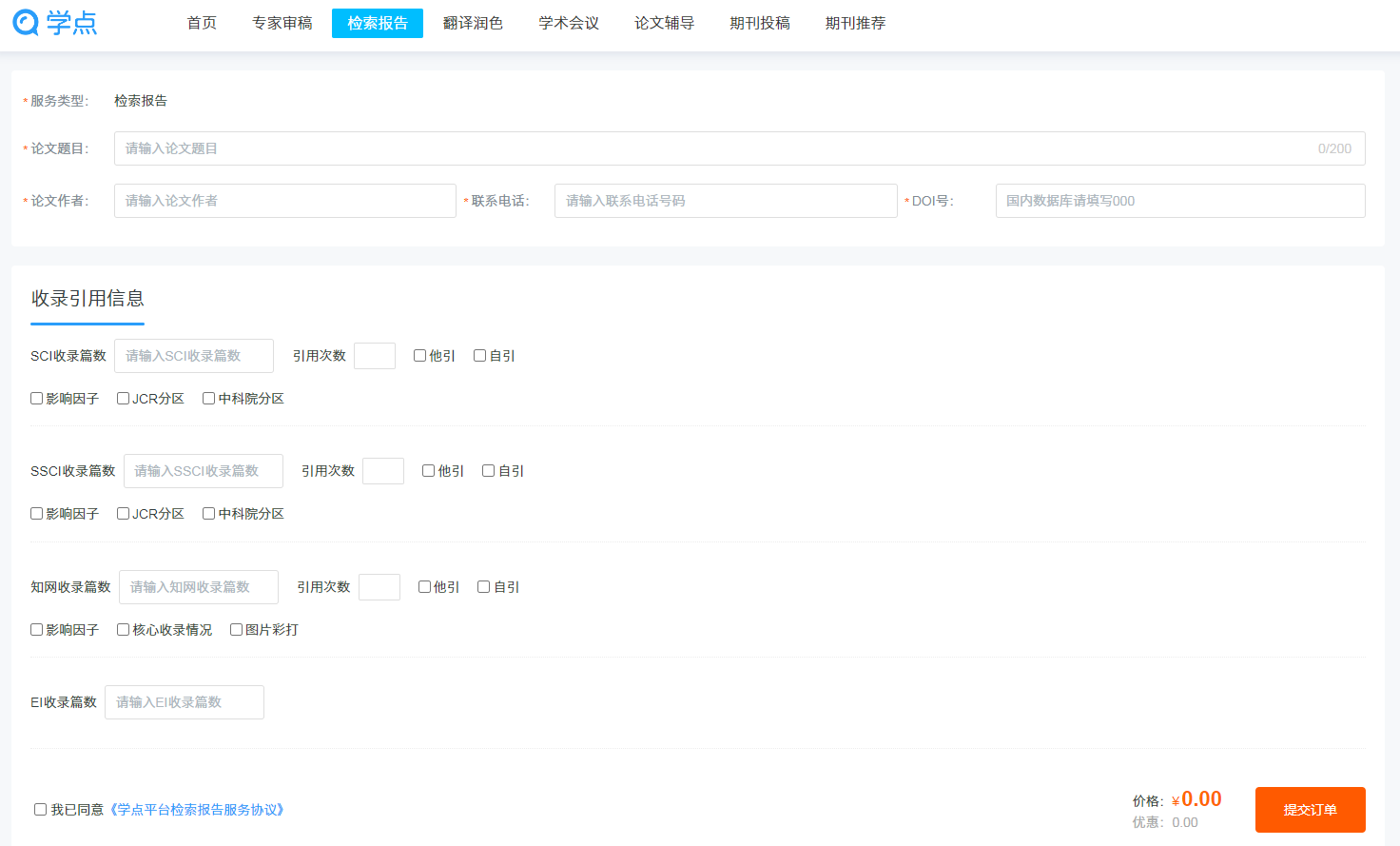Go to 期刊投稿 page
The height and width of the screenshot is (846, 1400).
point(760,23)
